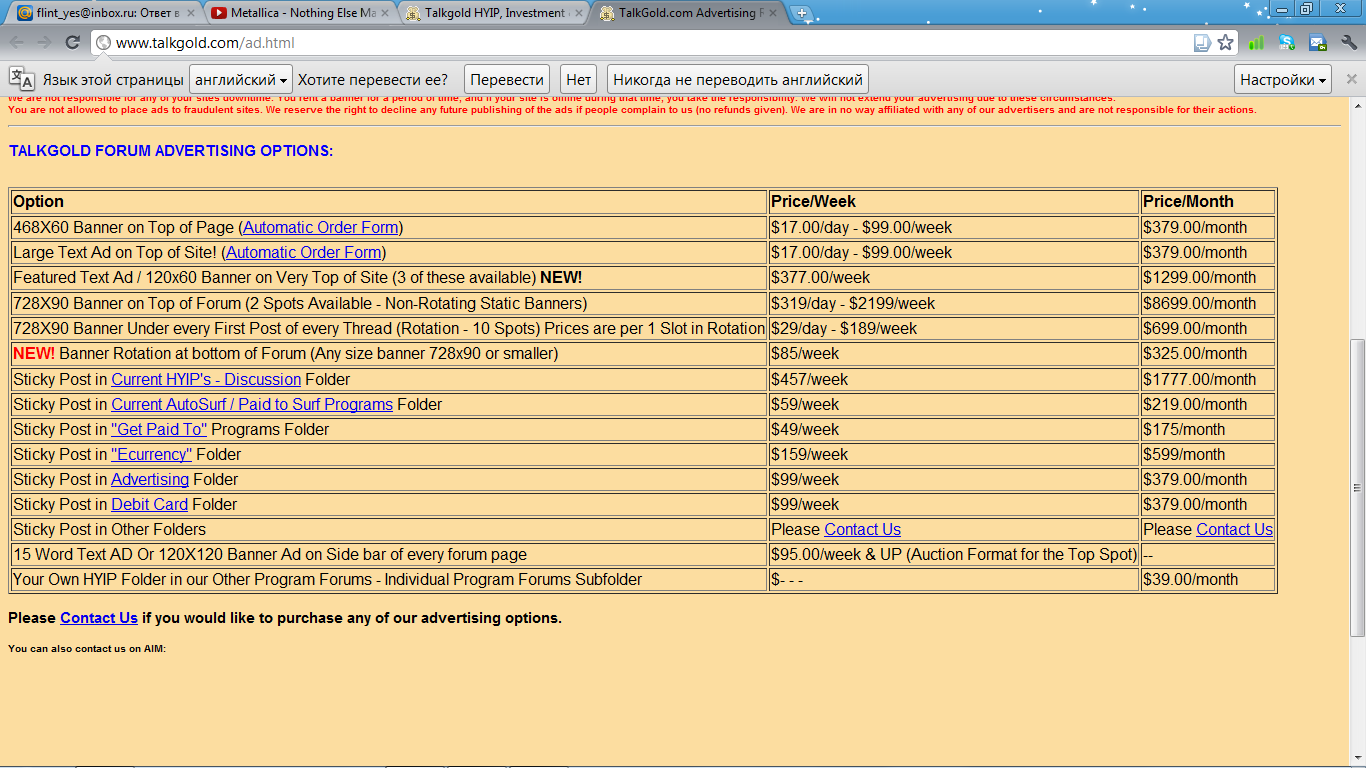
Task: Click Contact Us link below the table
Action: (x=99, y=618)
